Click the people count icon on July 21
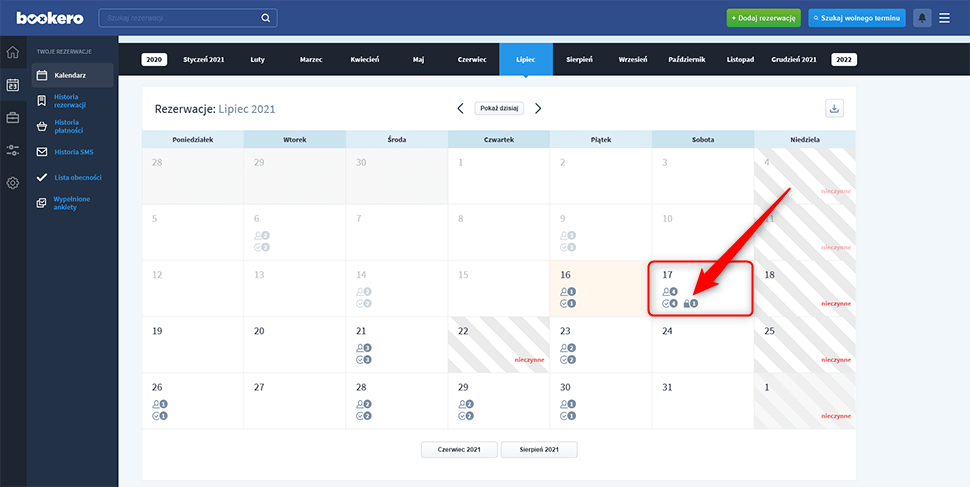Screen dimensions: 970x487 click(x=359, y=348)
